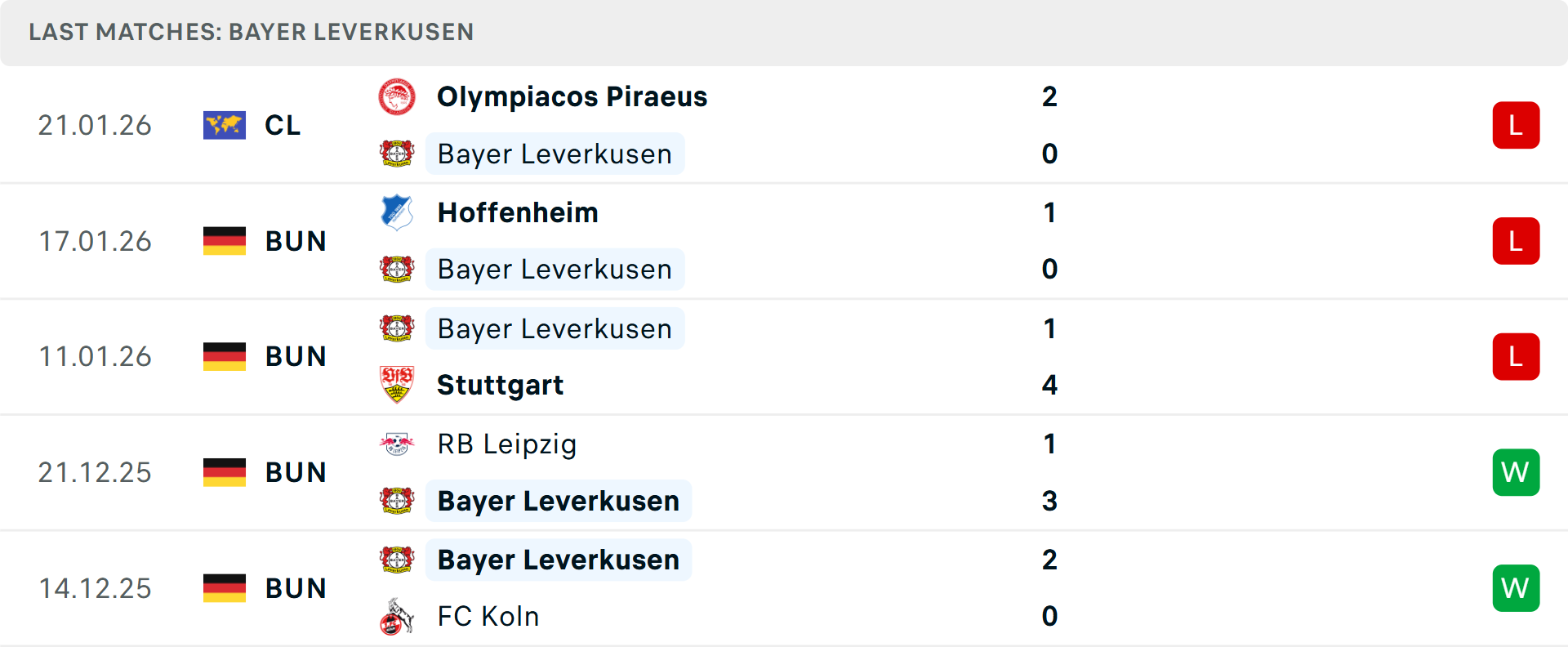Screen dimensions: 1568x647
Task: Click the Champions League competition icon
Action: point(225,125)
